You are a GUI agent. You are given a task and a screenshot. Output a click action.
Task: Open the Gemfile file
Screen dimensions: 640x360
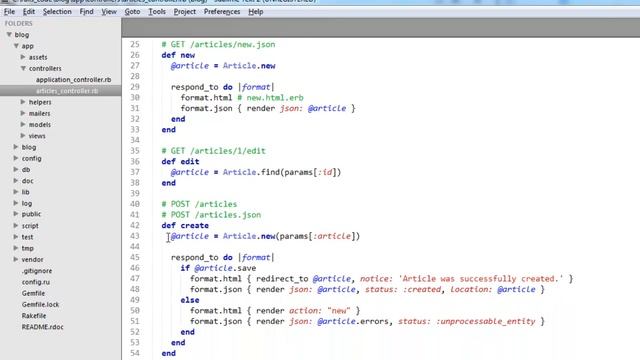(x=33, y=293)
